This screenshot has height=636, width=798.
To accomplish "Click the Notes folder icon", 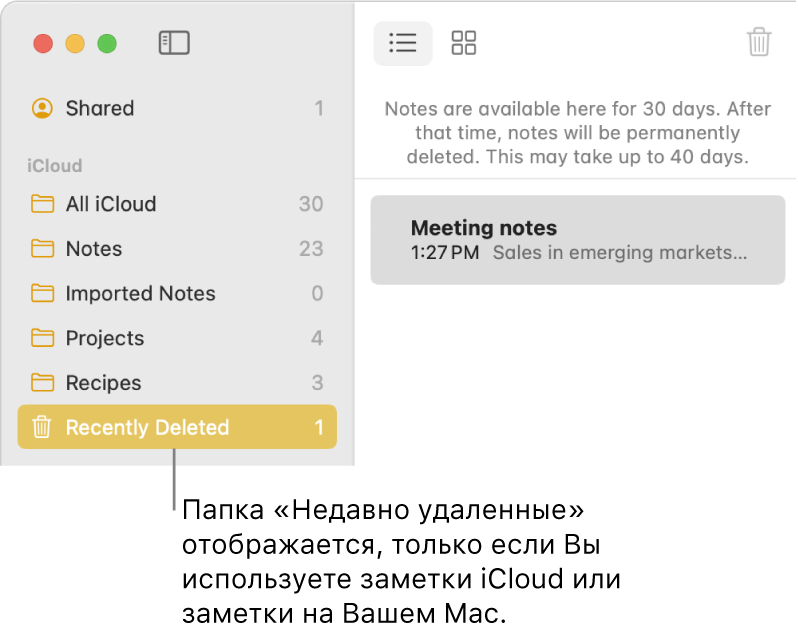I will coord(42,249).
